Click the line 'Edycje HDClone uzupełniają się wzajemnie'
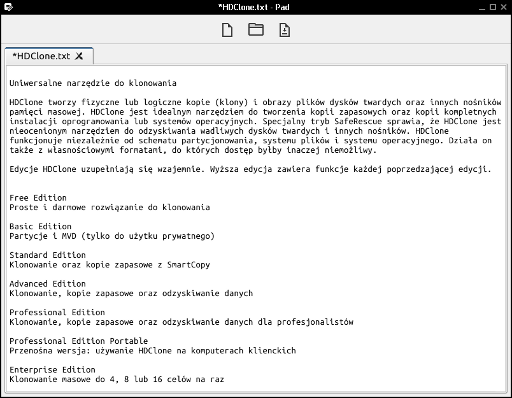512x398 pixels. pos(250,169)
